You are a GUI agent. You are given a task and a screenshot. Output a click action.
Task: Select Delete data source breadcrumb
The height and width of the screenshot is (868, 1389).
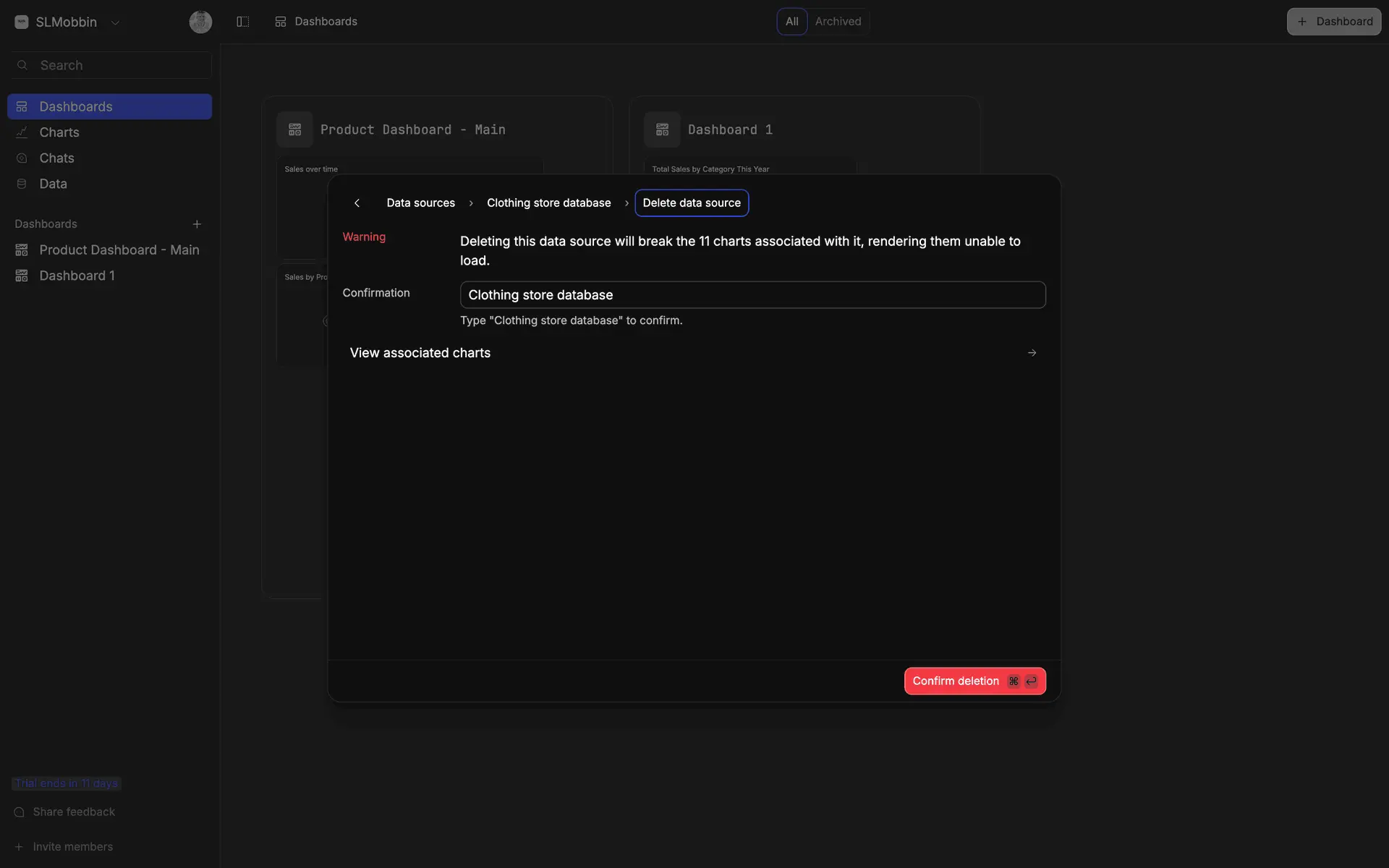point(691,203)
